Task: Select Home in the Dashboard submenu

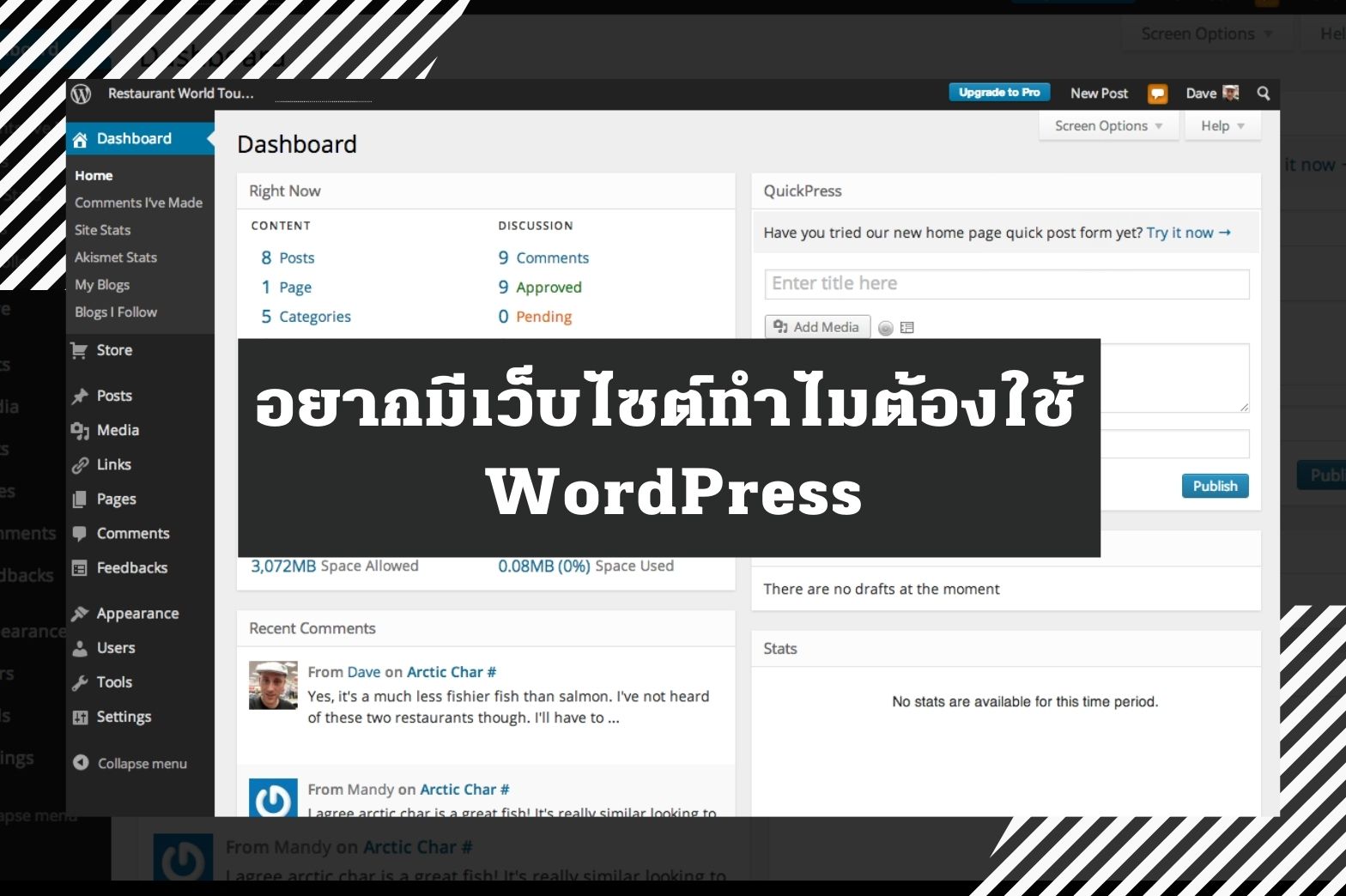Action: 94,175
